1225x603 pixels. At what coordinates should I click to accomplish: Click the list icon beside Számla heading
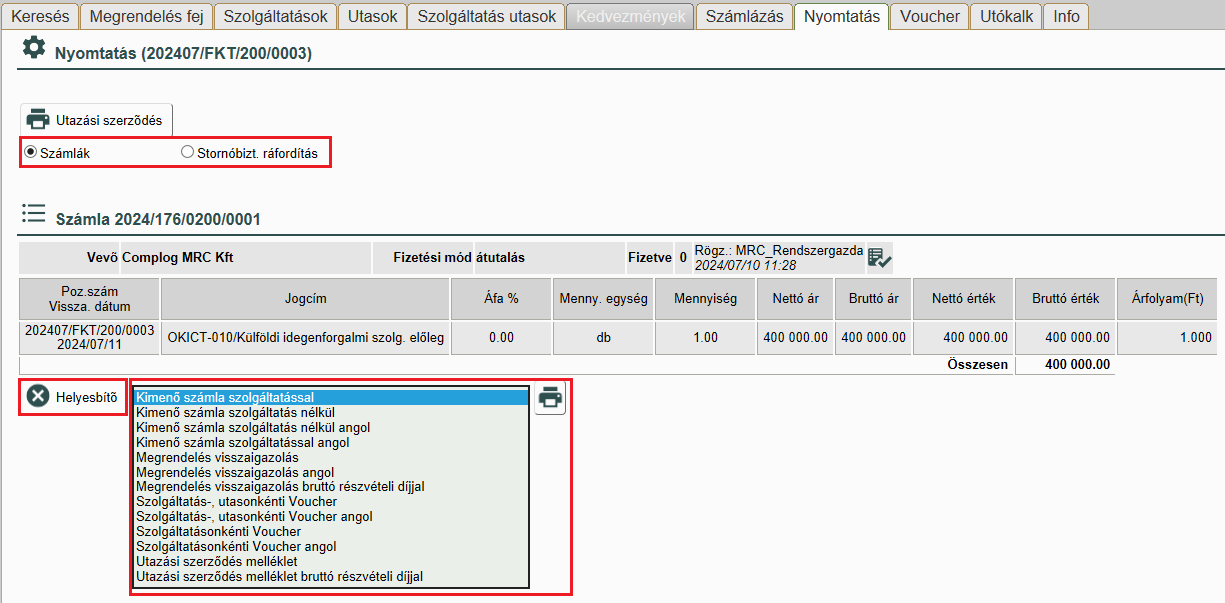(x=34, y=213)
